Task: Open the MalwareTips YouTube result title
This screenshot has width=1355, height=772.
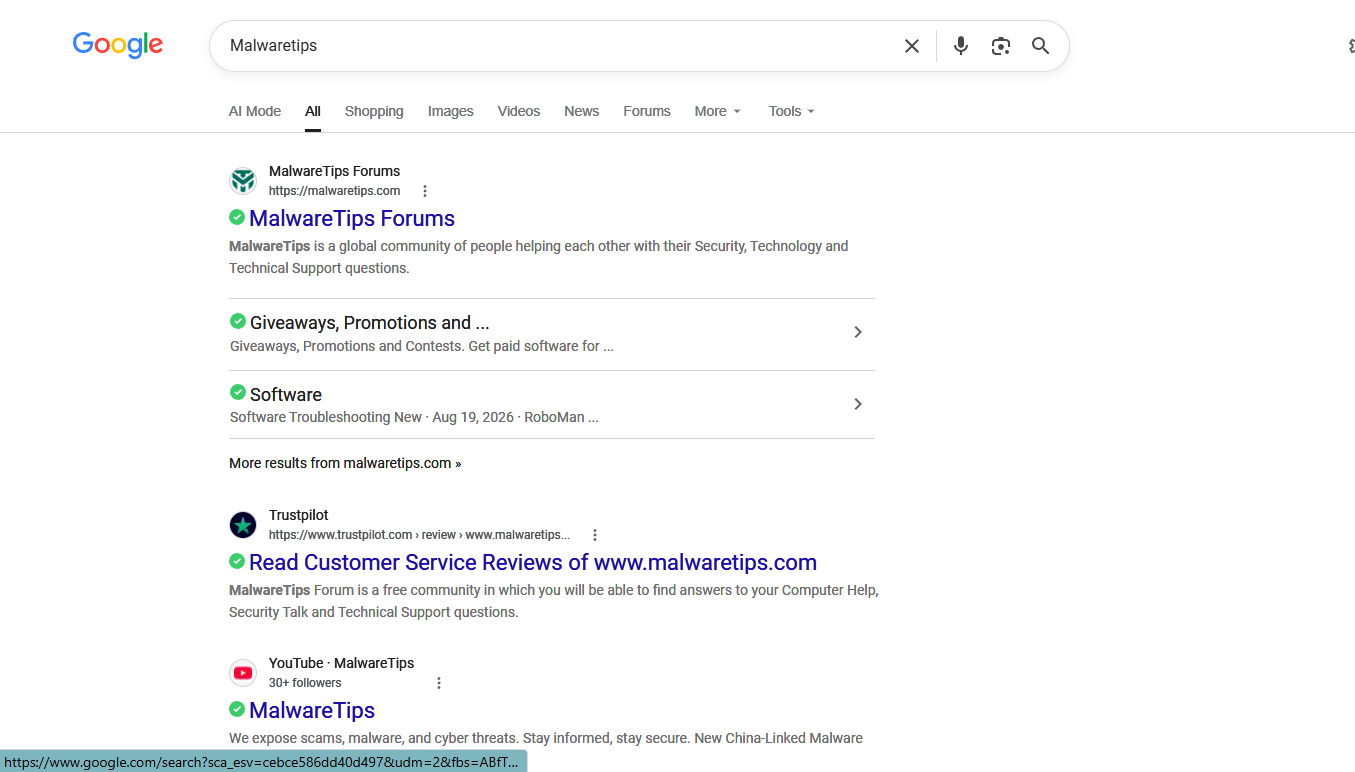Action: click(312, 710)
